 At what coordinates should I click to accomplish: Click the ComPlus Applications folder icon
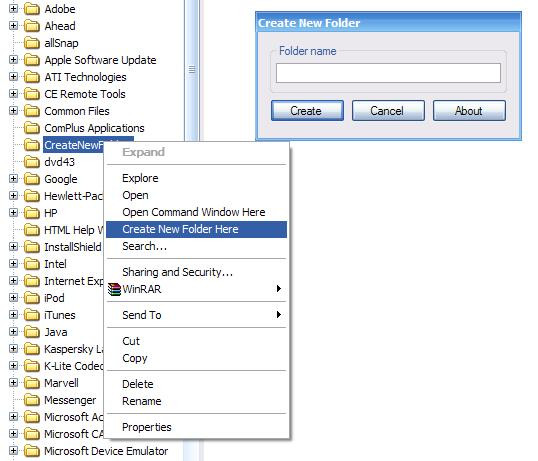[32, 128]
